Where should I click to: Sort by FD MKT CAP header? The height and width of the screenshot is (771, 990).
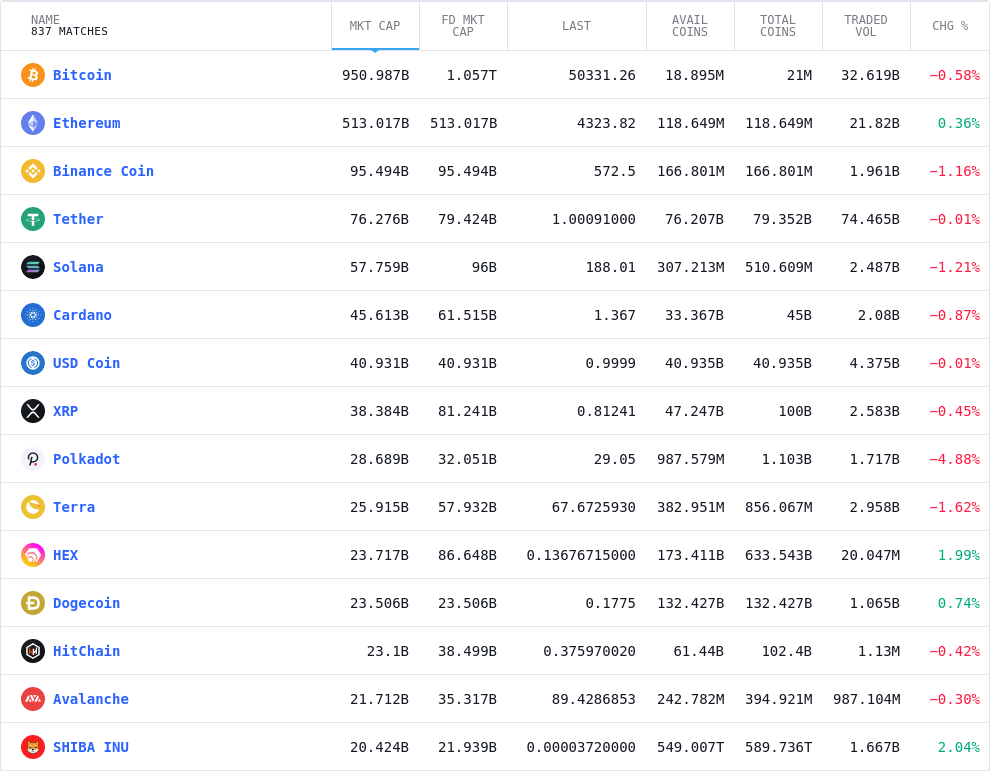click(x=462, y=26)
